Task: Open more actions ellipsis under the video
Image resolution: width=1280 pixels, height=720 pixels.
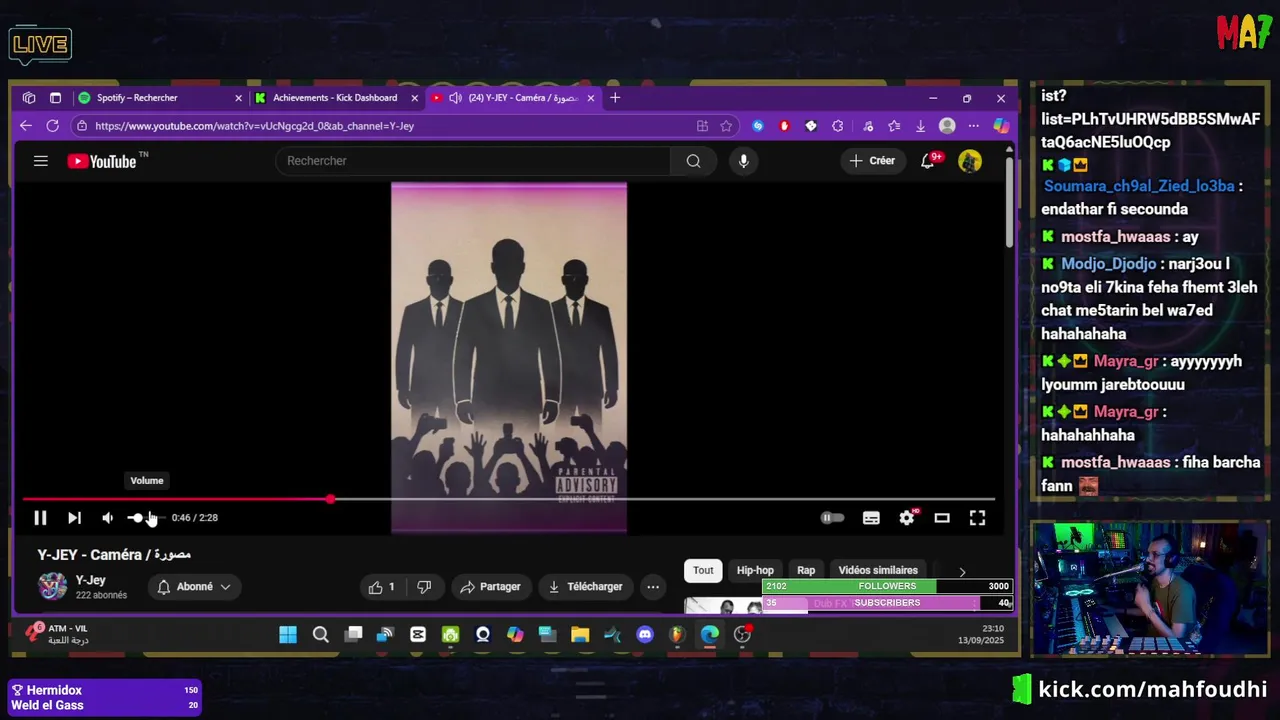Action: [653, 587]
